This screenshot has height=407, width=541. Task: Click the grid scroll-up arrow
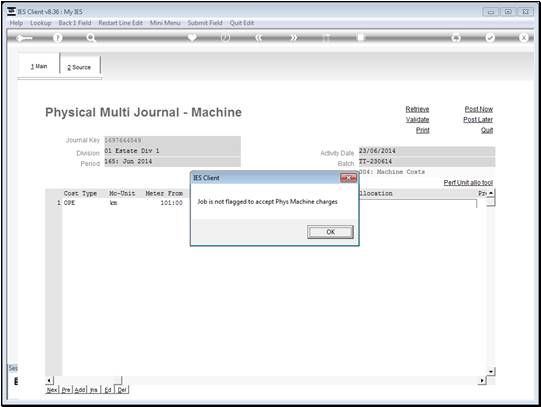coord(491,193)
